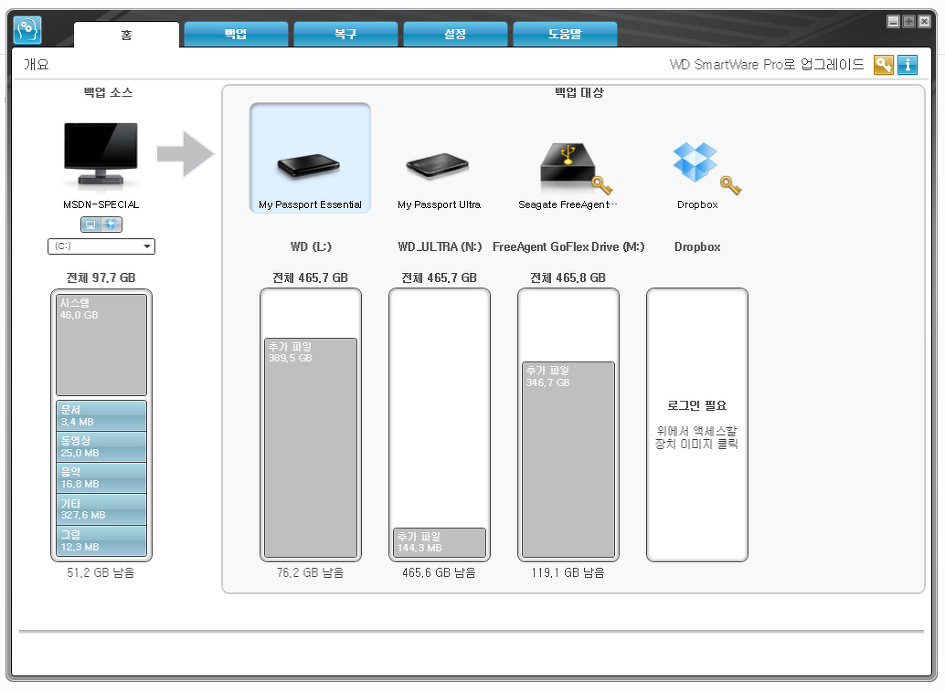945x691 pixels.
Task: Open the 설정 tab
Action: click(455, 34)
